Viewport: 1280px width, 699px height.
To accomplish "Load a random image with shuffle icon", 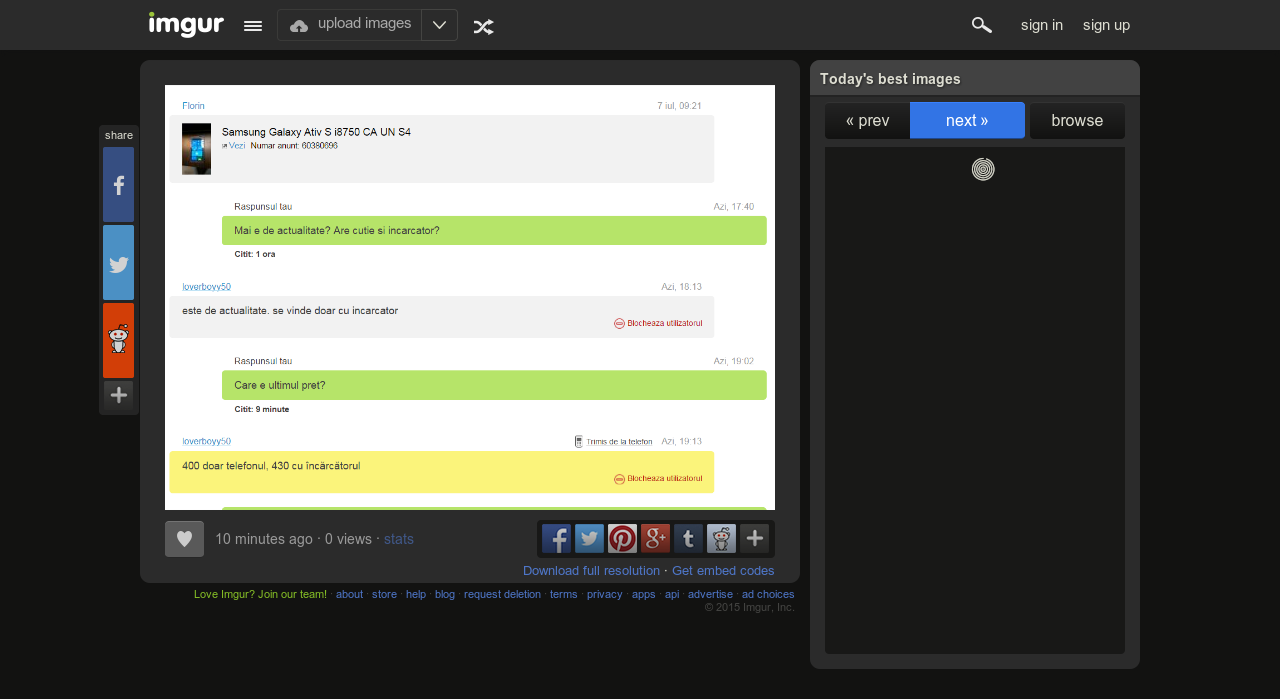I will point(483,27).
